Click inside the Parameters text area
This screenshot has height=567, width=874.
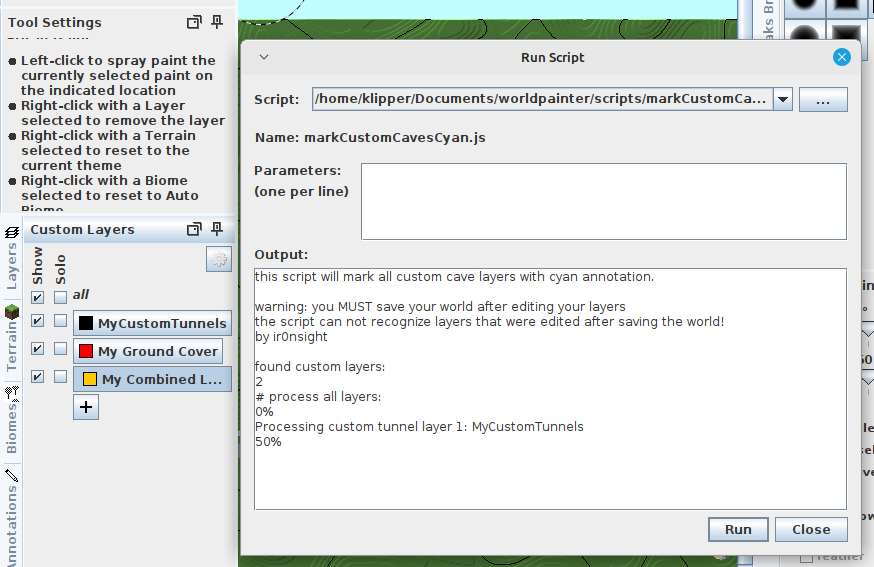click(603, 201)
